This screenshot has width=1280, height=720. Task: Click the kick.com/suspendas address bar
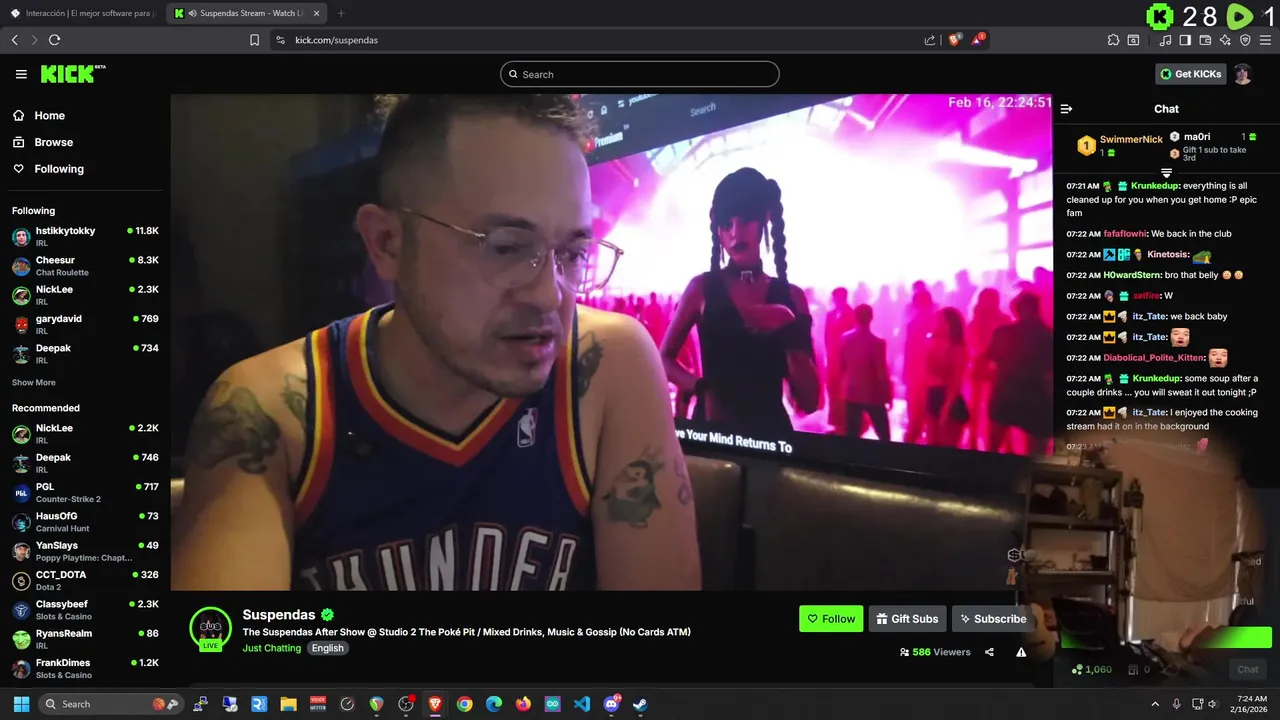pos(600,40)
